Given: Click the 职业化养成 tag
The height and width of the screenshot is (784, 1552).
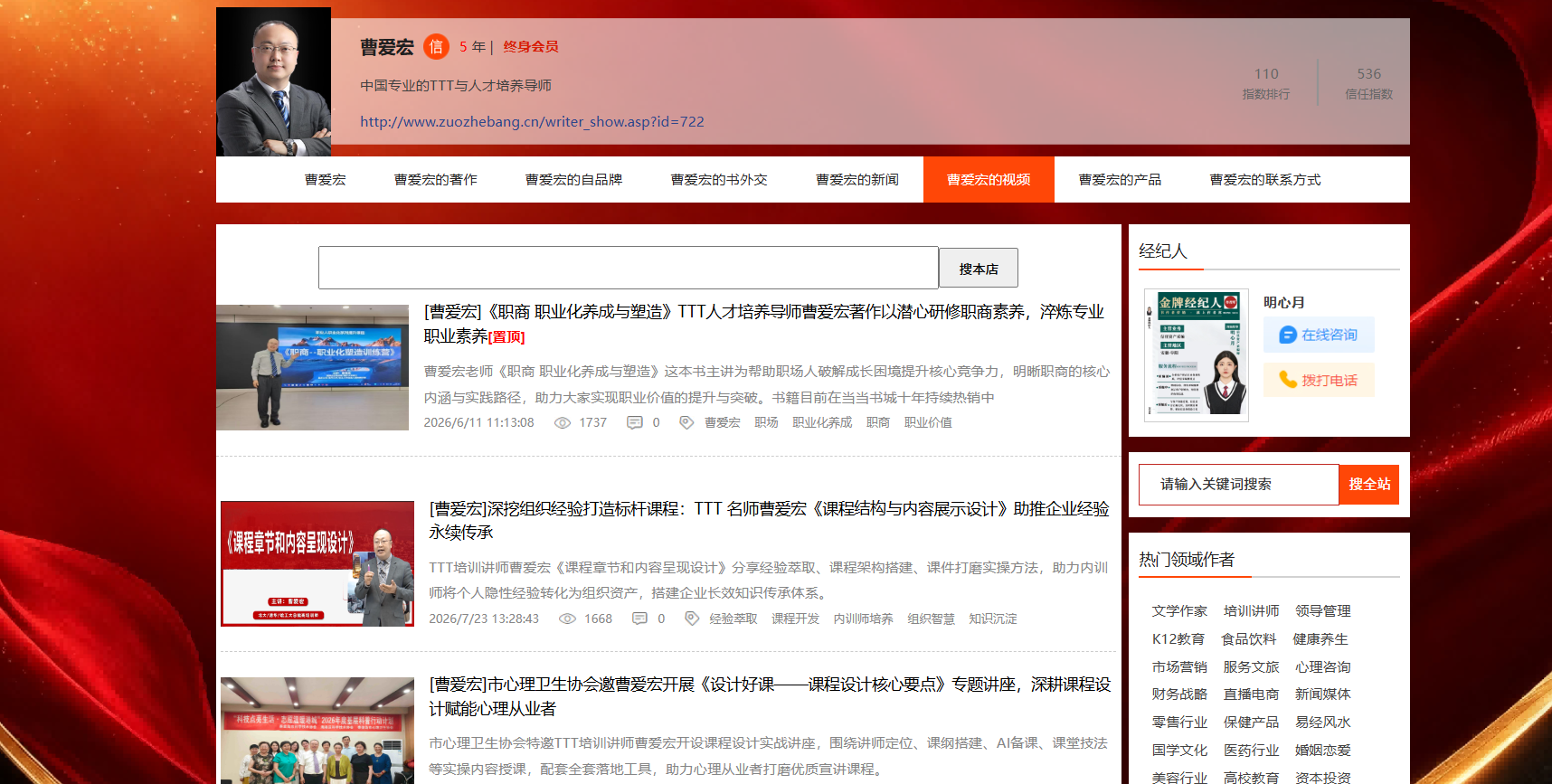Looking at the screenshot, I should (822, 422).
